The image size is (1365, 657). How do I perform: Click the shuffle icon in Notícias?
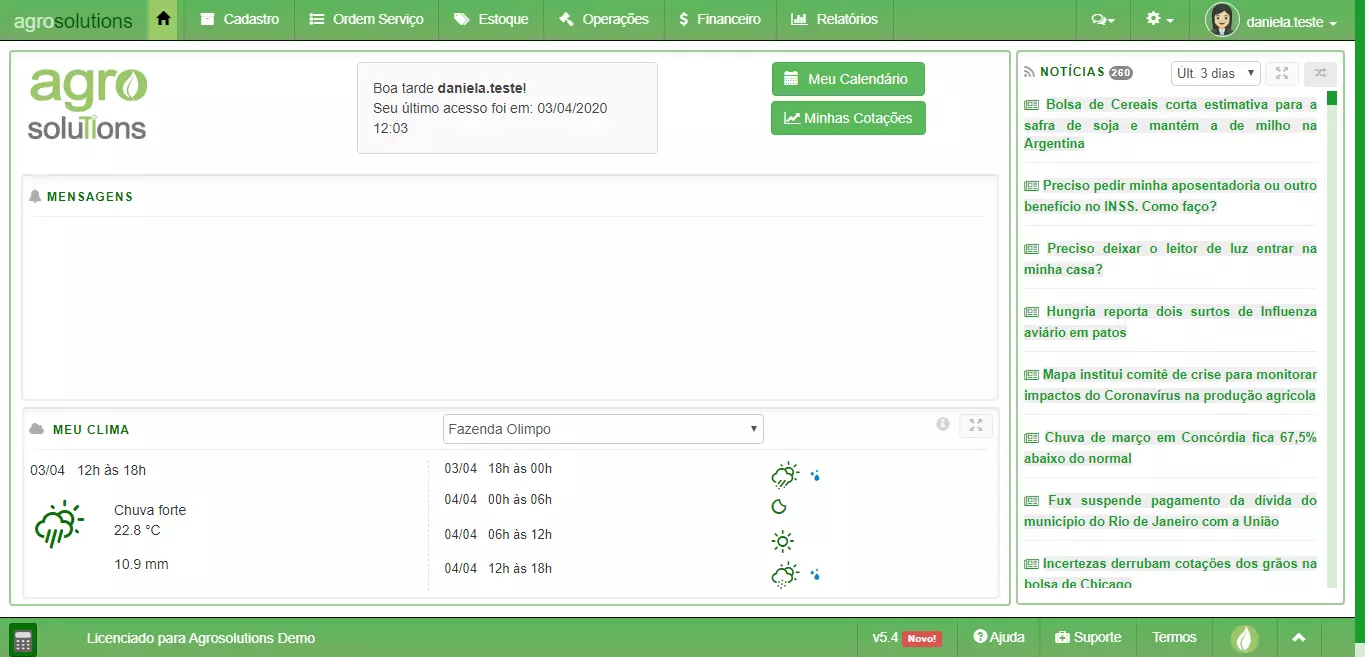coord(1319,73)
